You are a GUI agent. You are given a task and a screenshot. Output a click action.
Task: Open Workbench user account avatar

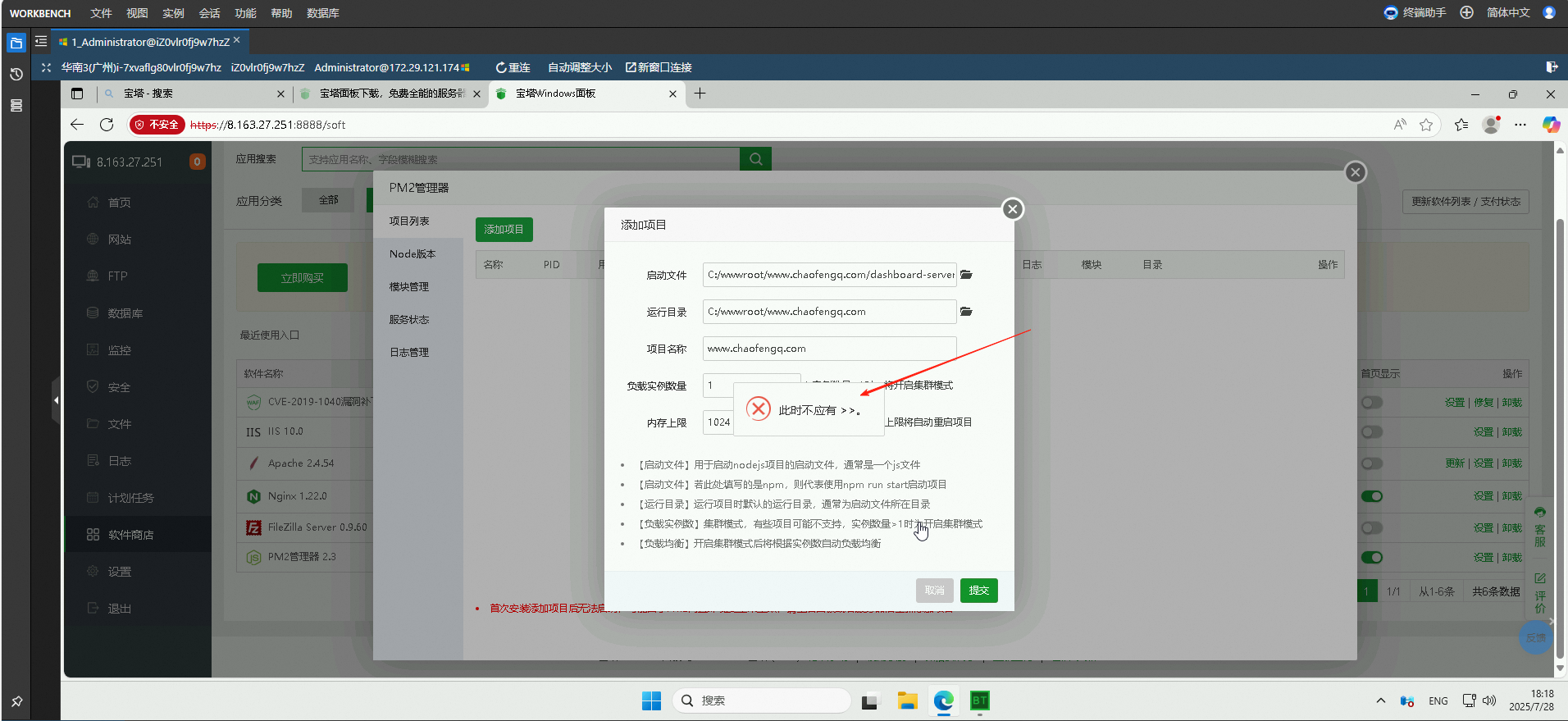pyautogui.click(x=1549, y=12)
